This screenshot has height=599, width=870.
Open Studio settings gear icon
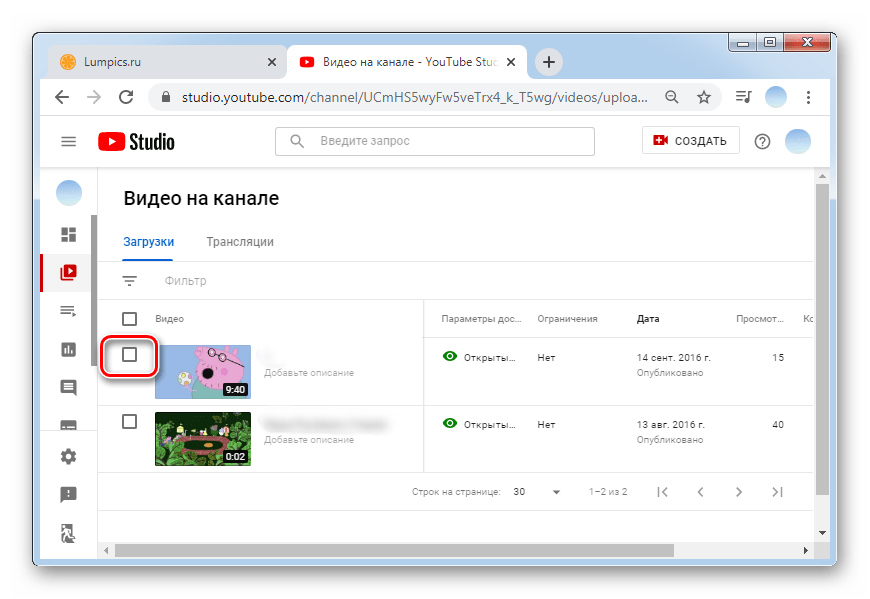(x=69, y=456)
